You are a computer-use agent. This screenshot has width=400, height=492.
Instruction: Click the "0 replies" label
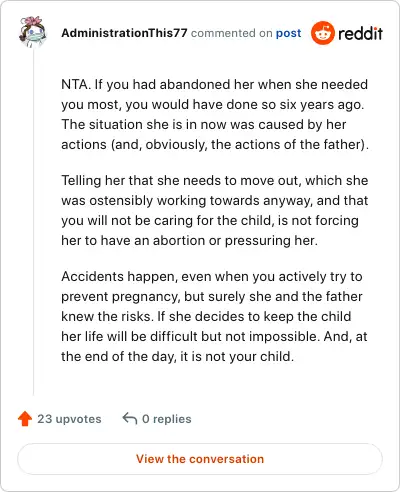[x=167, y=419]
